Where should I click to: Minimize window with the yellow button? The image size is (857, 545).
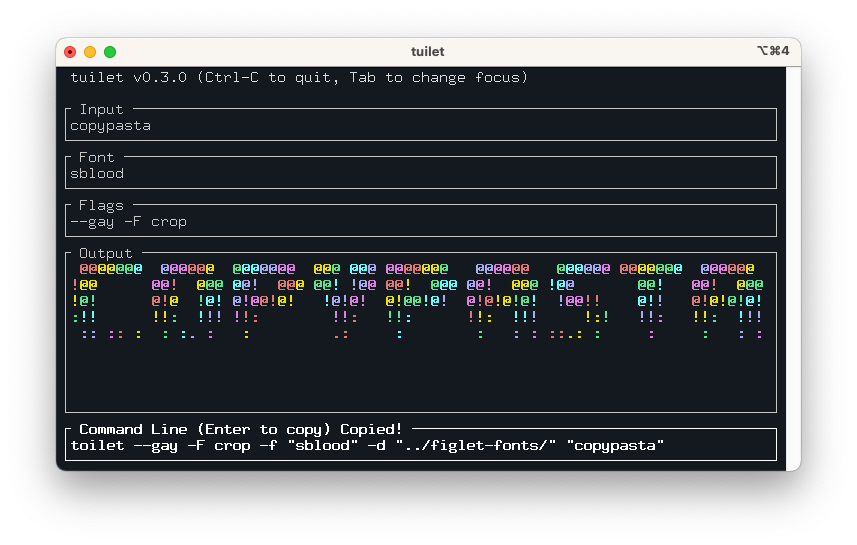click(x=90, y=52)
